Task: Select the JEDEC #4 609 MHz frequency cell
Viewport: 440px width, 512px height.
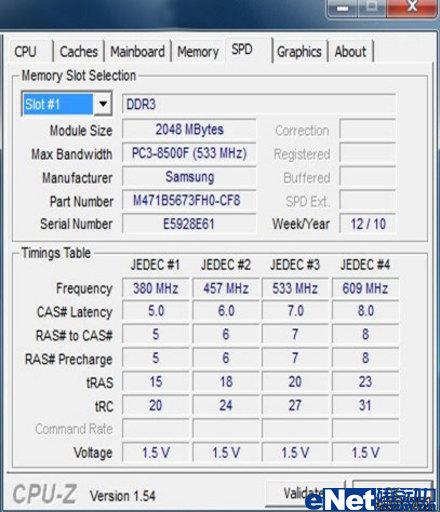Action: (365, 288)
